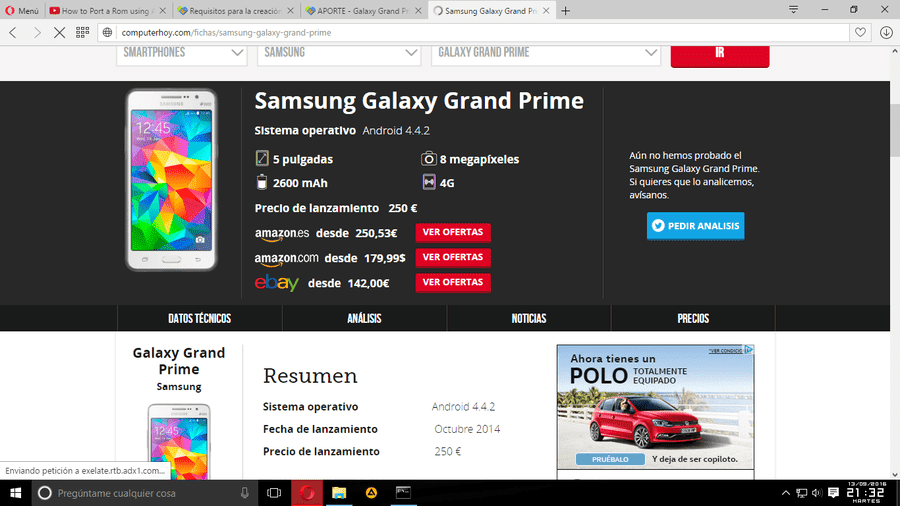Focus the computerhoy.com address bar

[x=482, y=33]
